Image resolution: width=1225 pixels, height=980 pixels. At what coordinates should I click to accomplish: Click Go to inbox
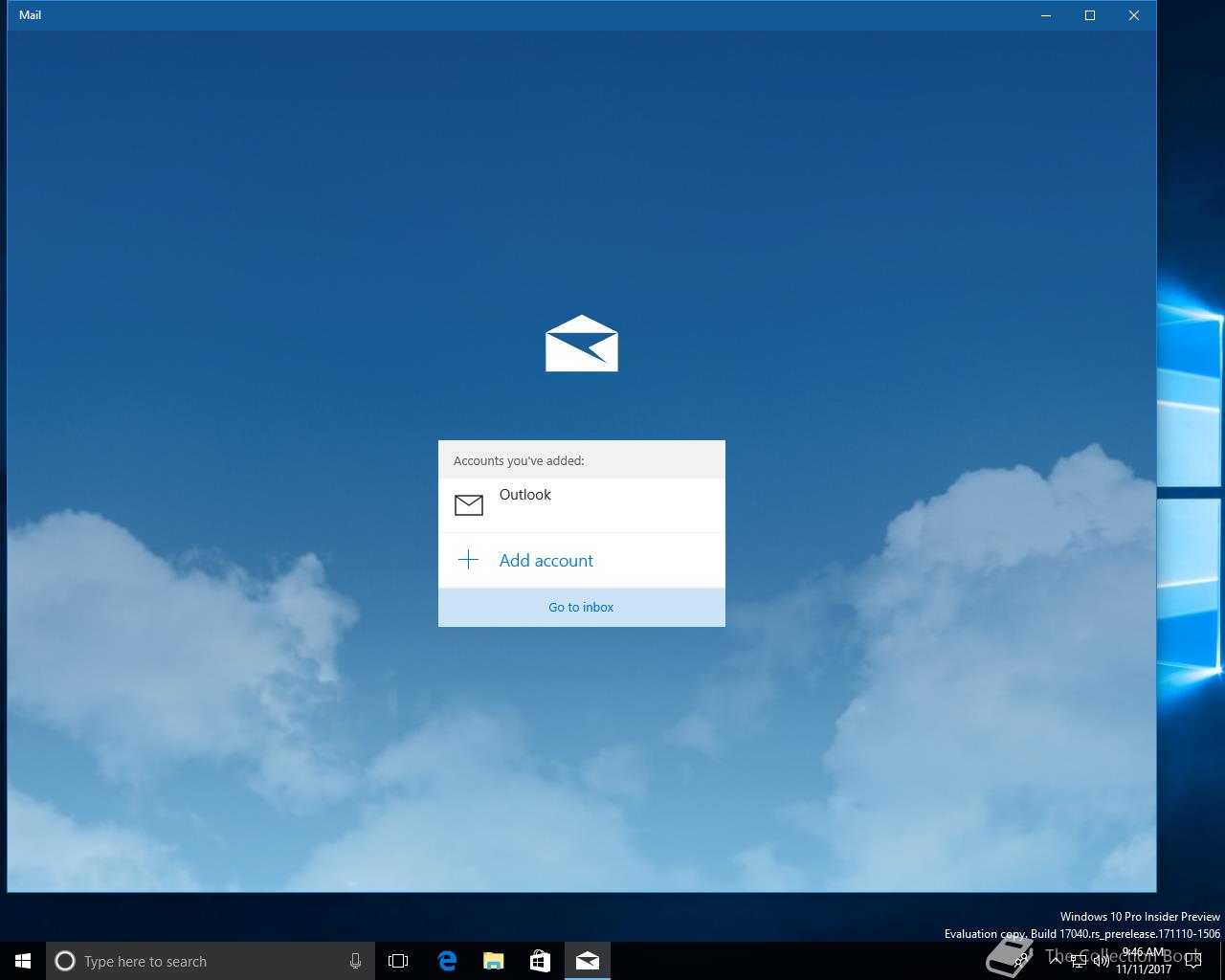click(582, 607)
